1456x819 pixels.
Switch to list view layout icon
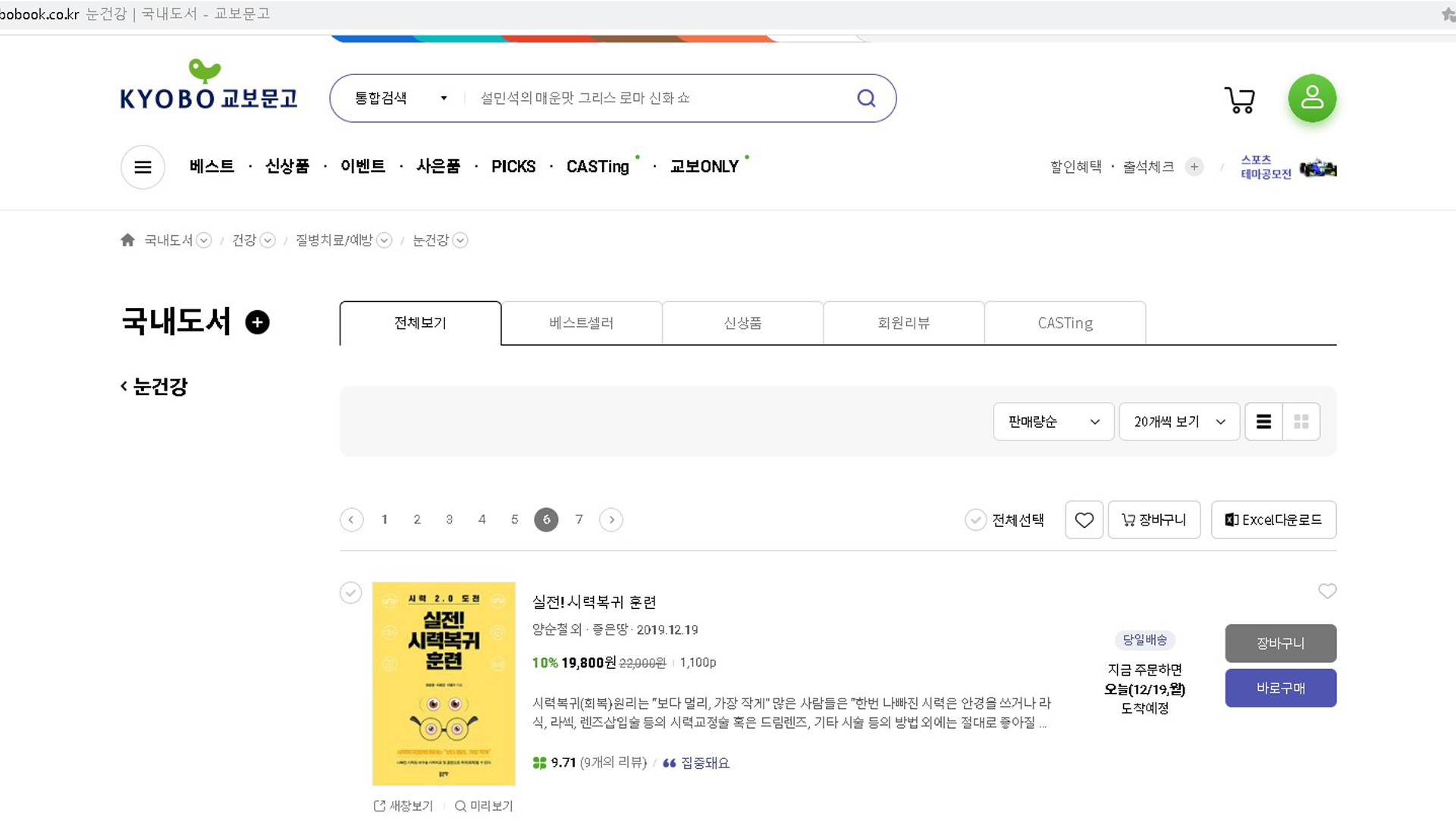click(x=1263, y=422)
